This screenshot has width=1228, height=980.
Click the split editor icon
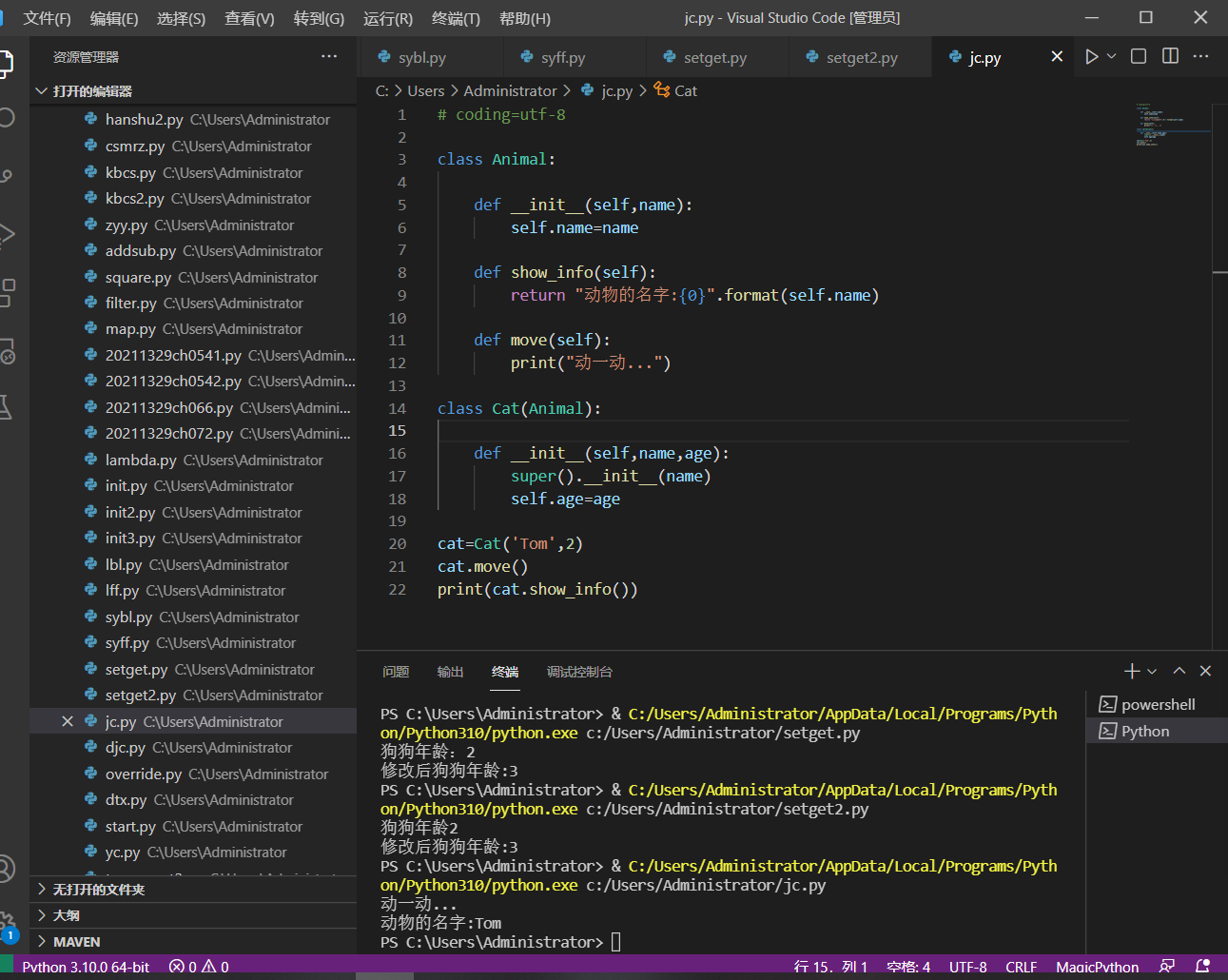point(1170,57)
